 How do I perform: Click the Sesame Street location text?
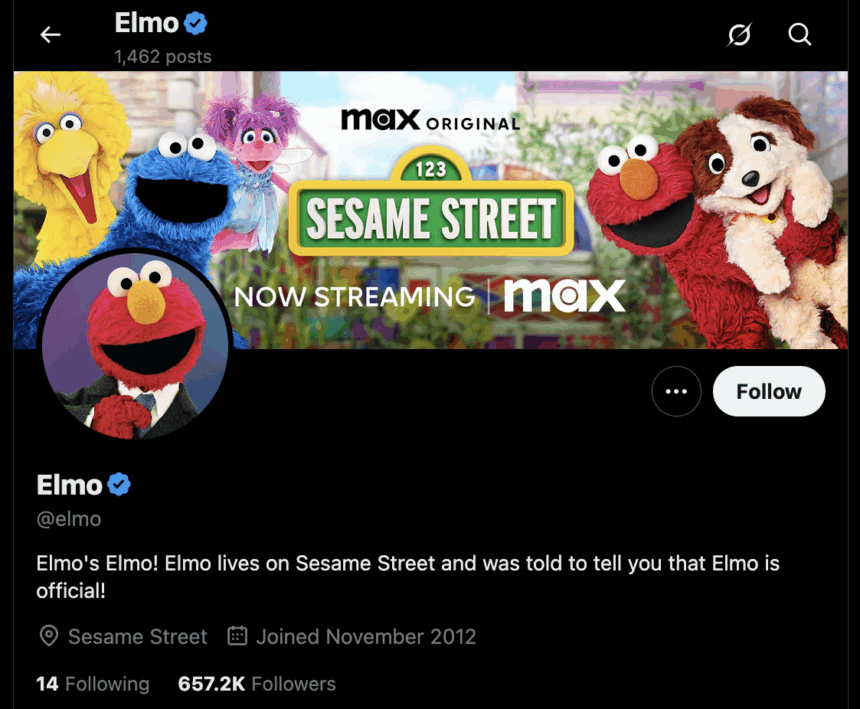coord(137,637)
